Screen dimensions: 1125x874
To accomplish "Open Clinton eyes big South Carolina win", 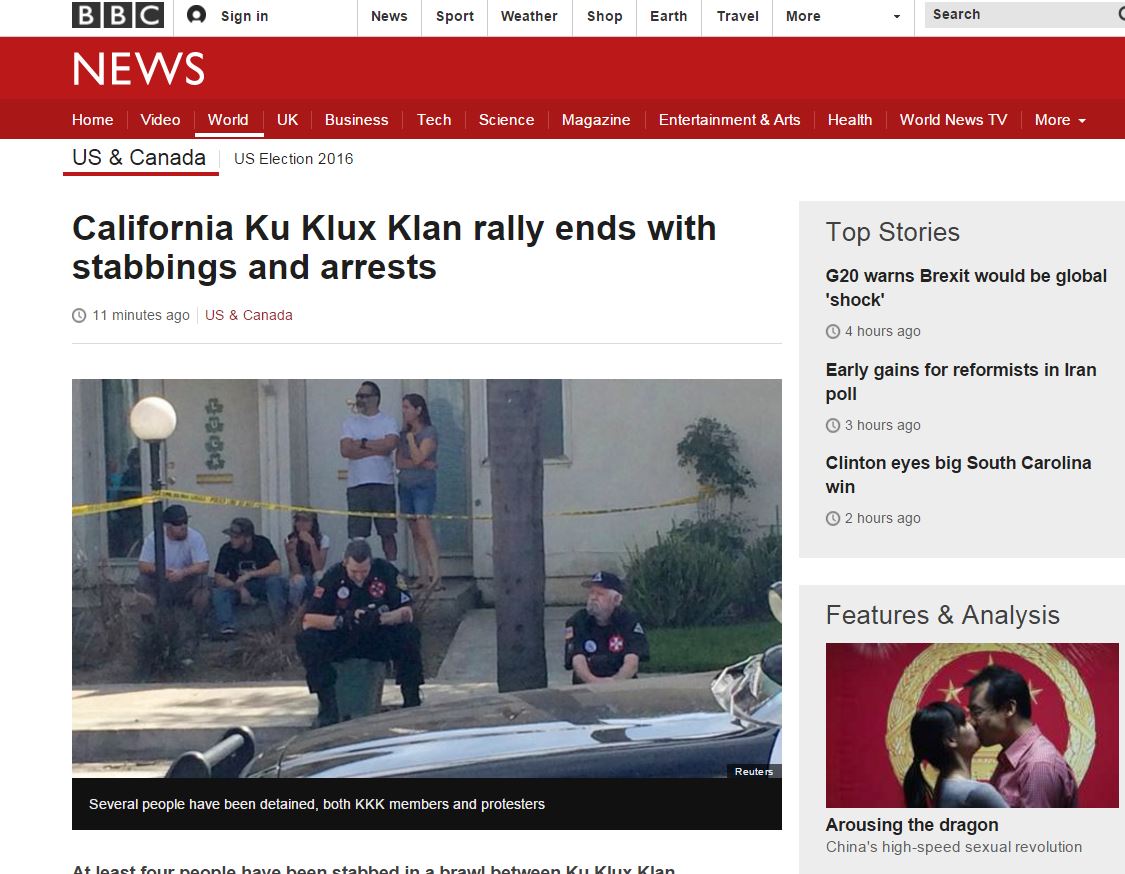I will click(958, 474).
